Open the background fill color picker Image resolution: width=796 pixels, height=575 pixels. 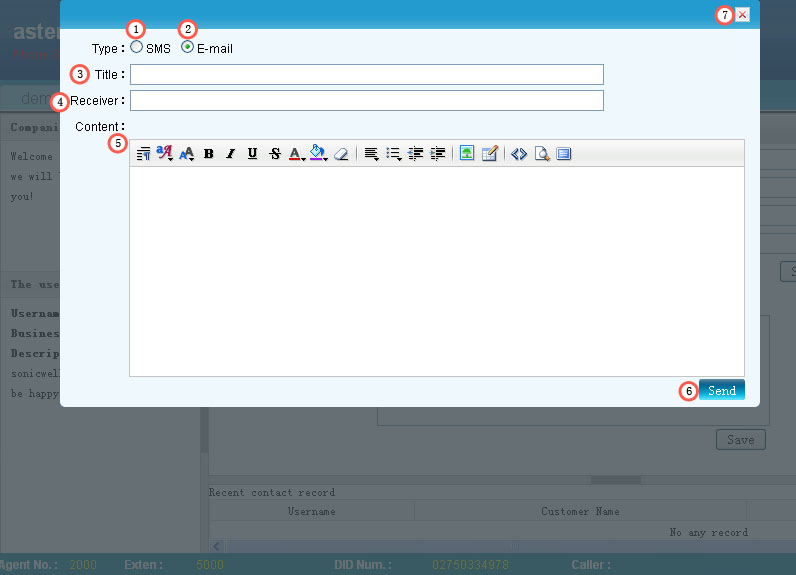coord(318,153)
